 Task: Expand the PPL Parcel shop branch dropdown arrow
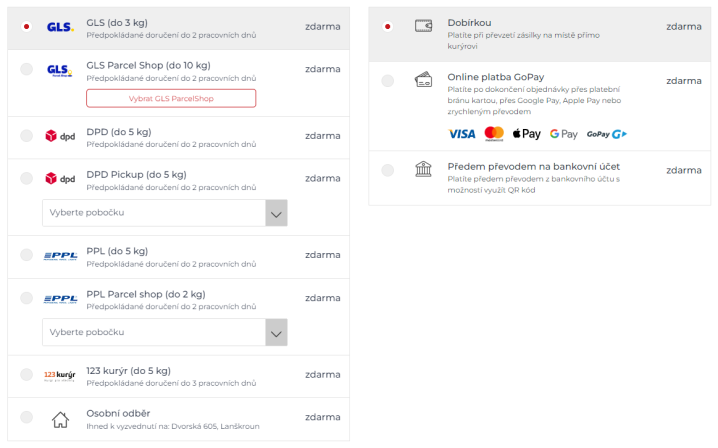click(x=276, y=333)
